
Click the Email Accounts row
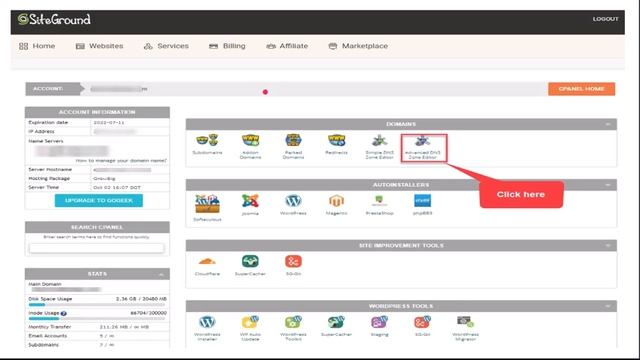(x=97, y=336)
